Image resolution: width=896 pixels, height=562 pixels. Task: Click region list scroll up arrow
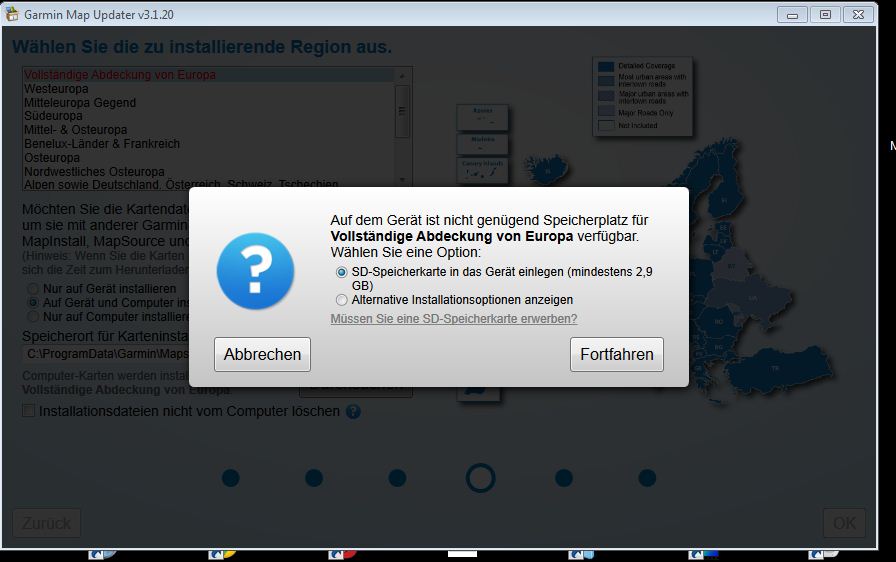(x=402, y=76)
